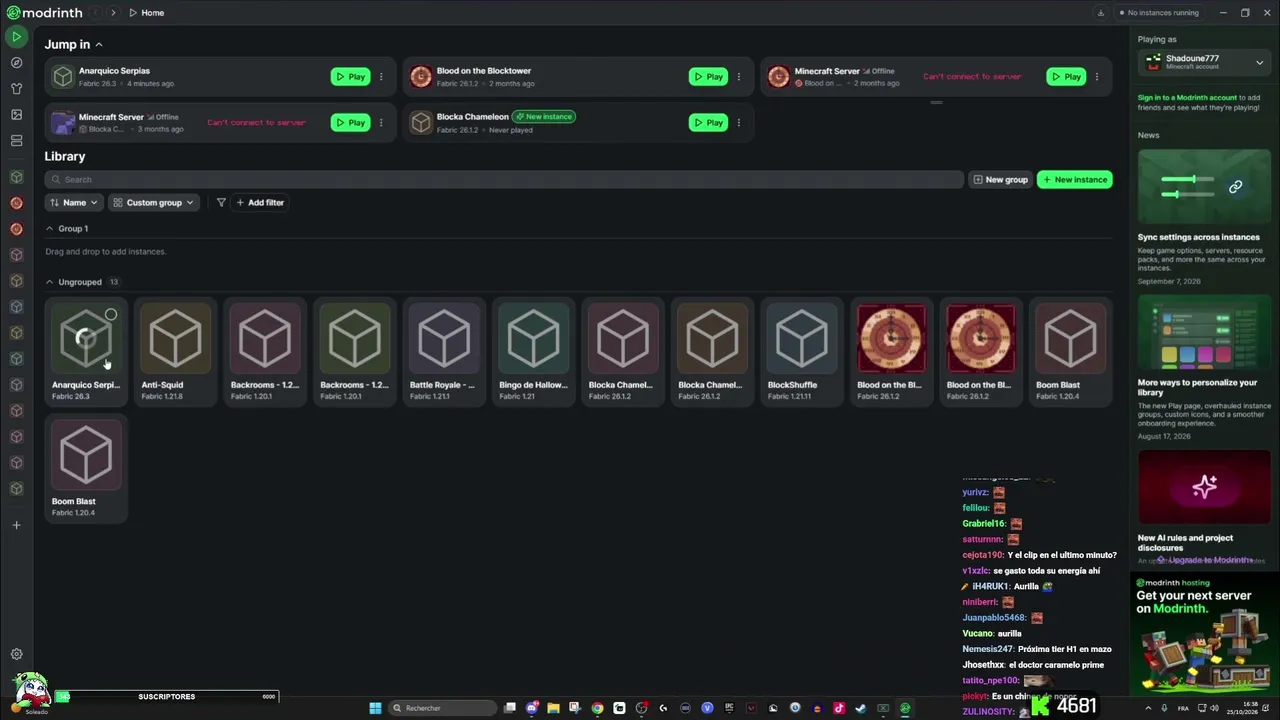Viewport: 1280px width, 720px height.
Task: Go forward with the right arrow
Action: click(x=113, y=13)
